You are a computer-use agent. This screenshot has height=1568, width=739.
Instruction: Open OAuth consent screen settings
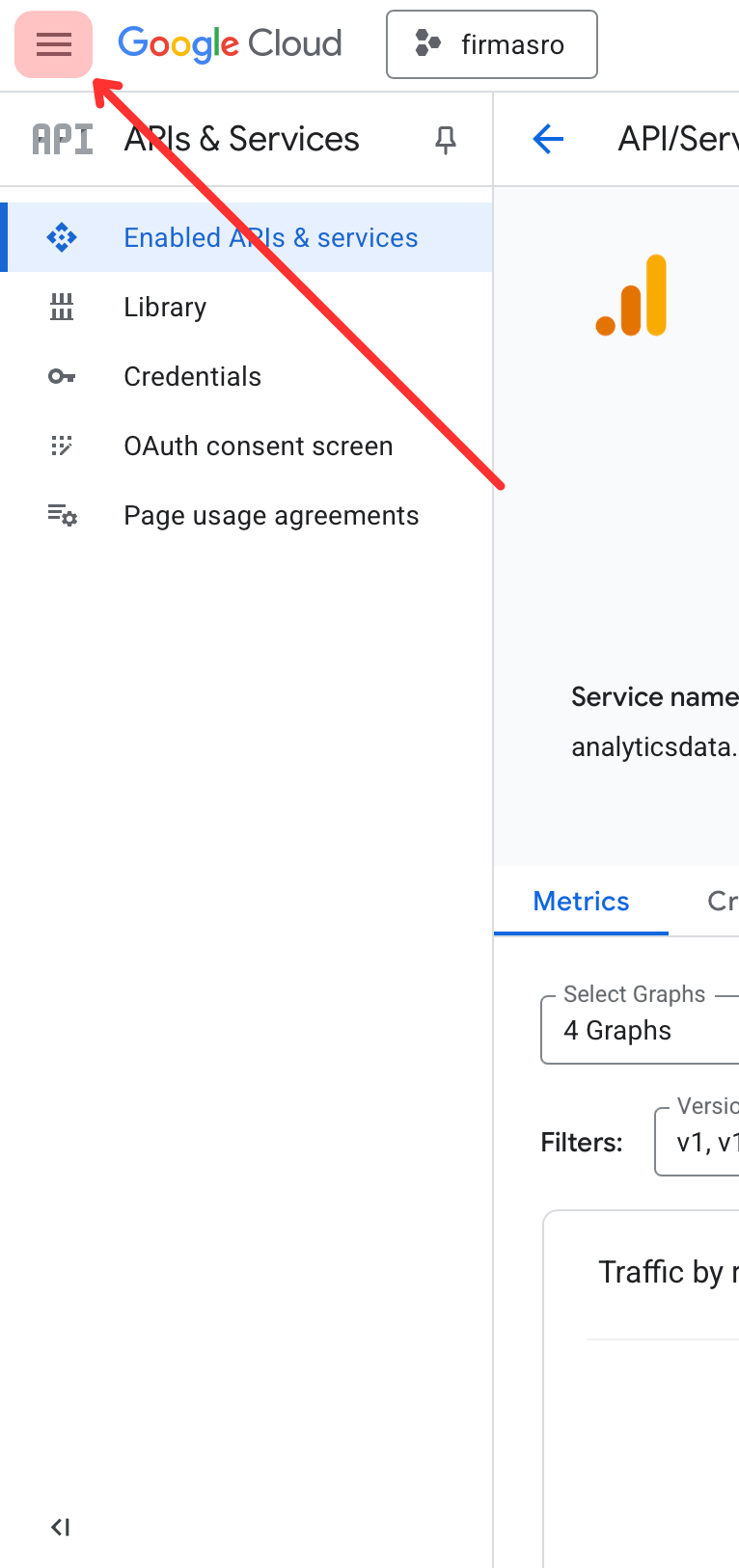(x=246, y=446)
